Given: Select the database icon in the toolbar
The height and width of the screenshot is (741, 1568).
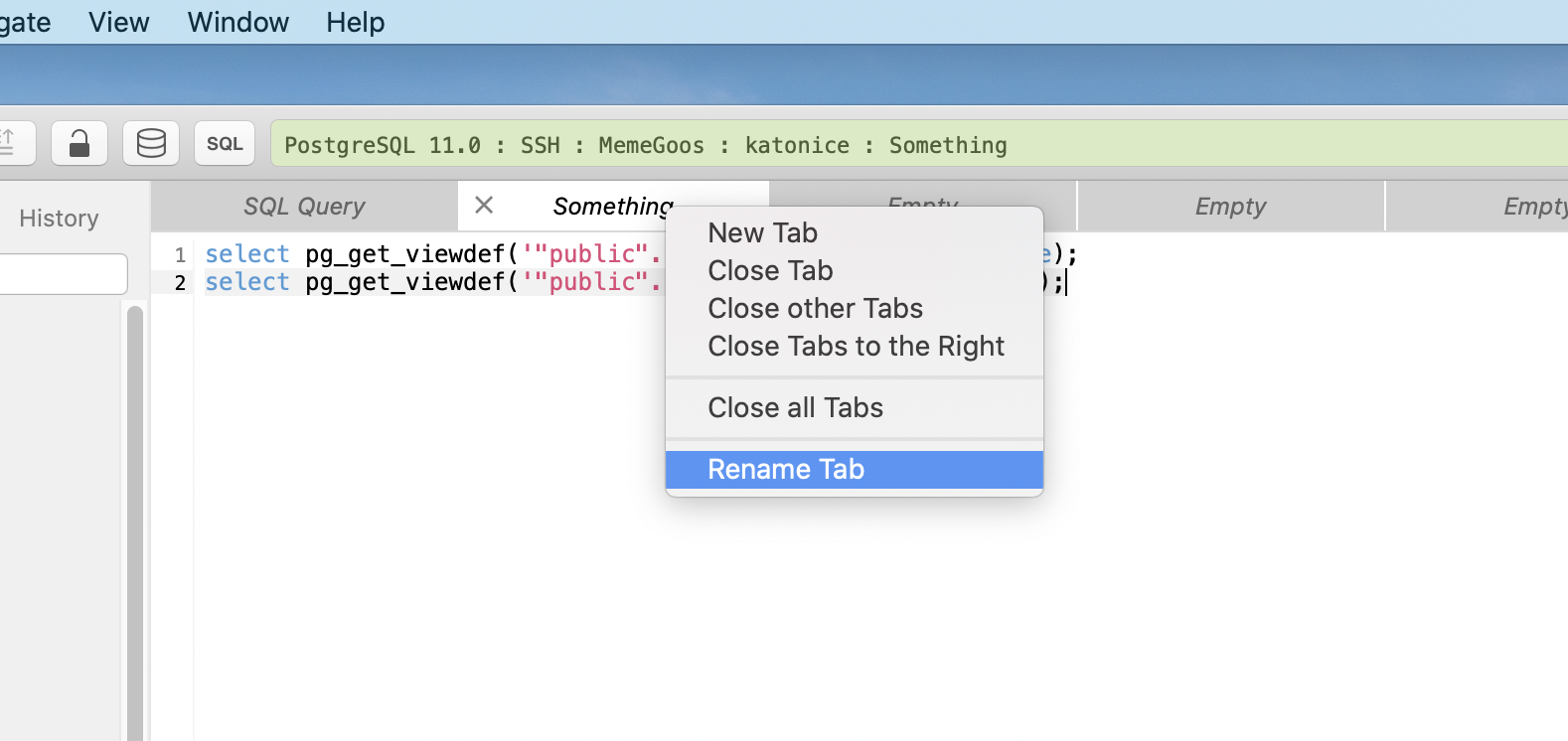Looking at the screenshot, I should [x=151, y=143].
